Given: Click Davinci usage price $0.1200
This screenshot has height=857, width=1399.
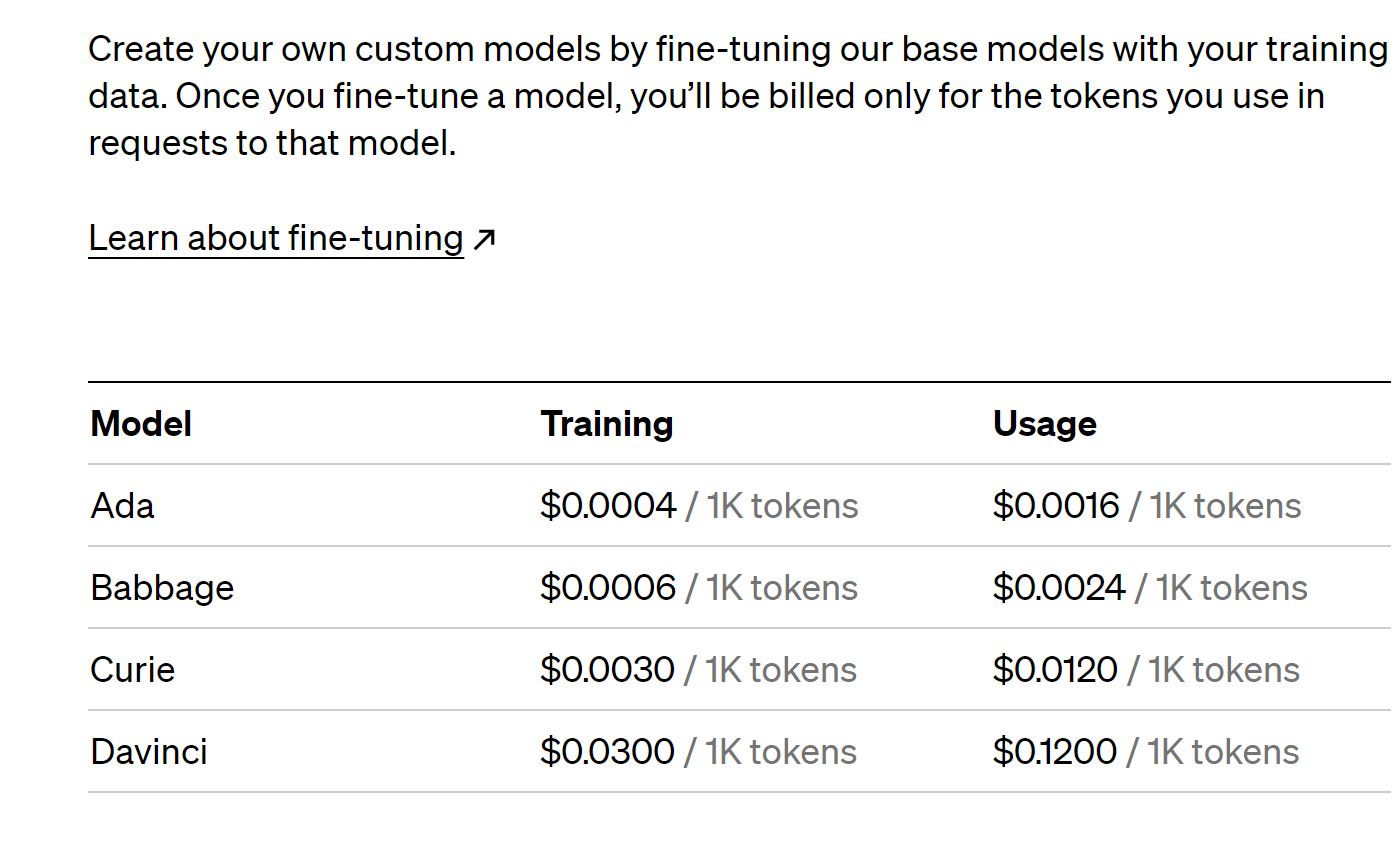Looking at the screenshot, I should pyautogui.click(x=1055, y=752).
